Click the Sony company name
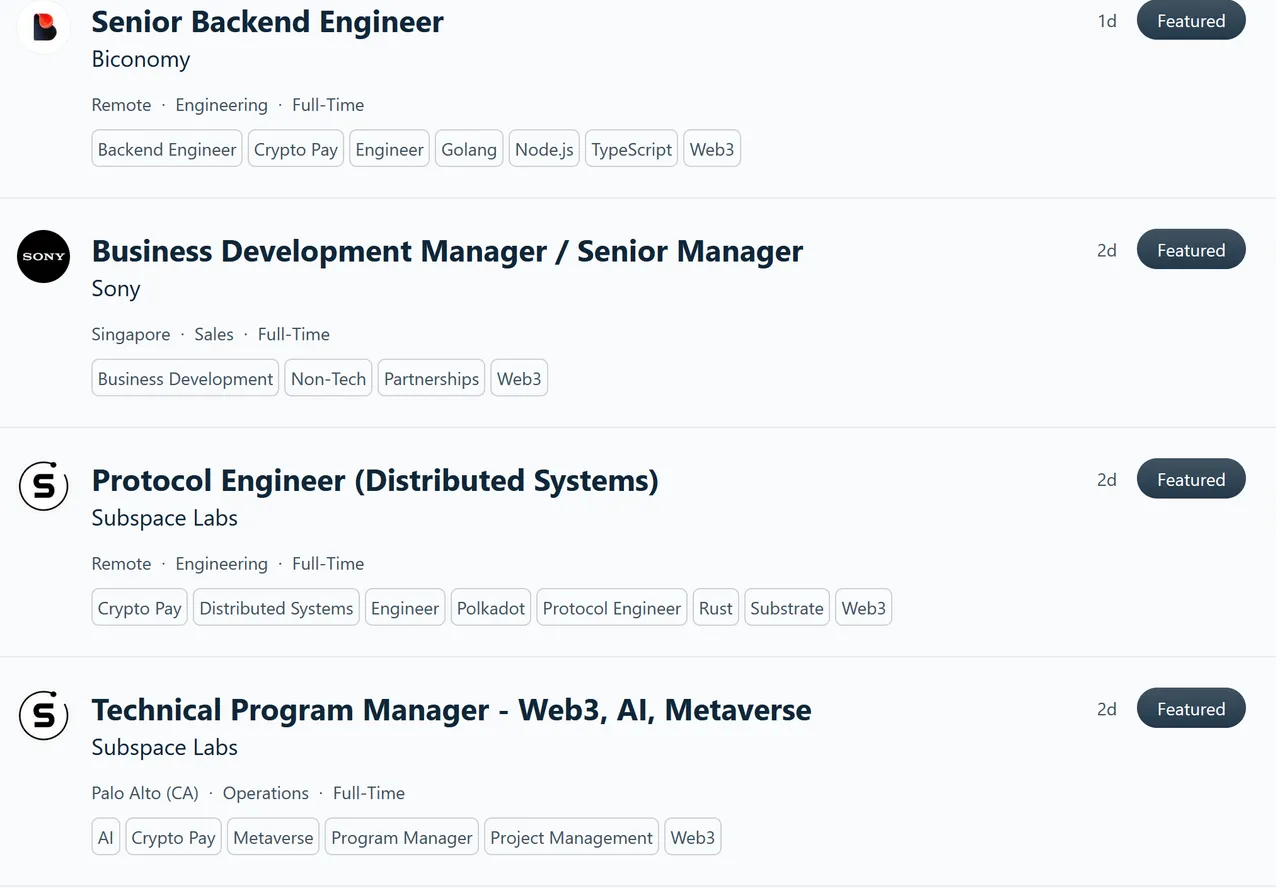 pos(116,288)
